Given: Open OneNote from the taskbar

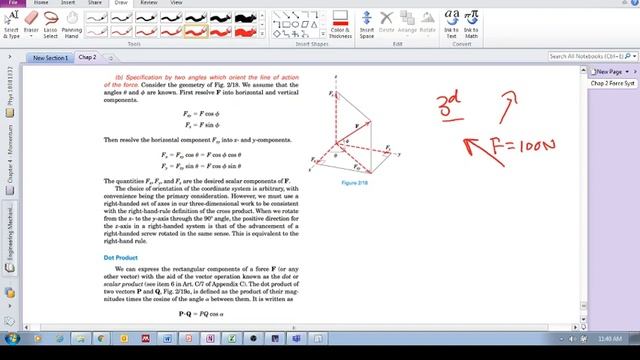Looking at the screenshot, I should click(x=210, y=338).
